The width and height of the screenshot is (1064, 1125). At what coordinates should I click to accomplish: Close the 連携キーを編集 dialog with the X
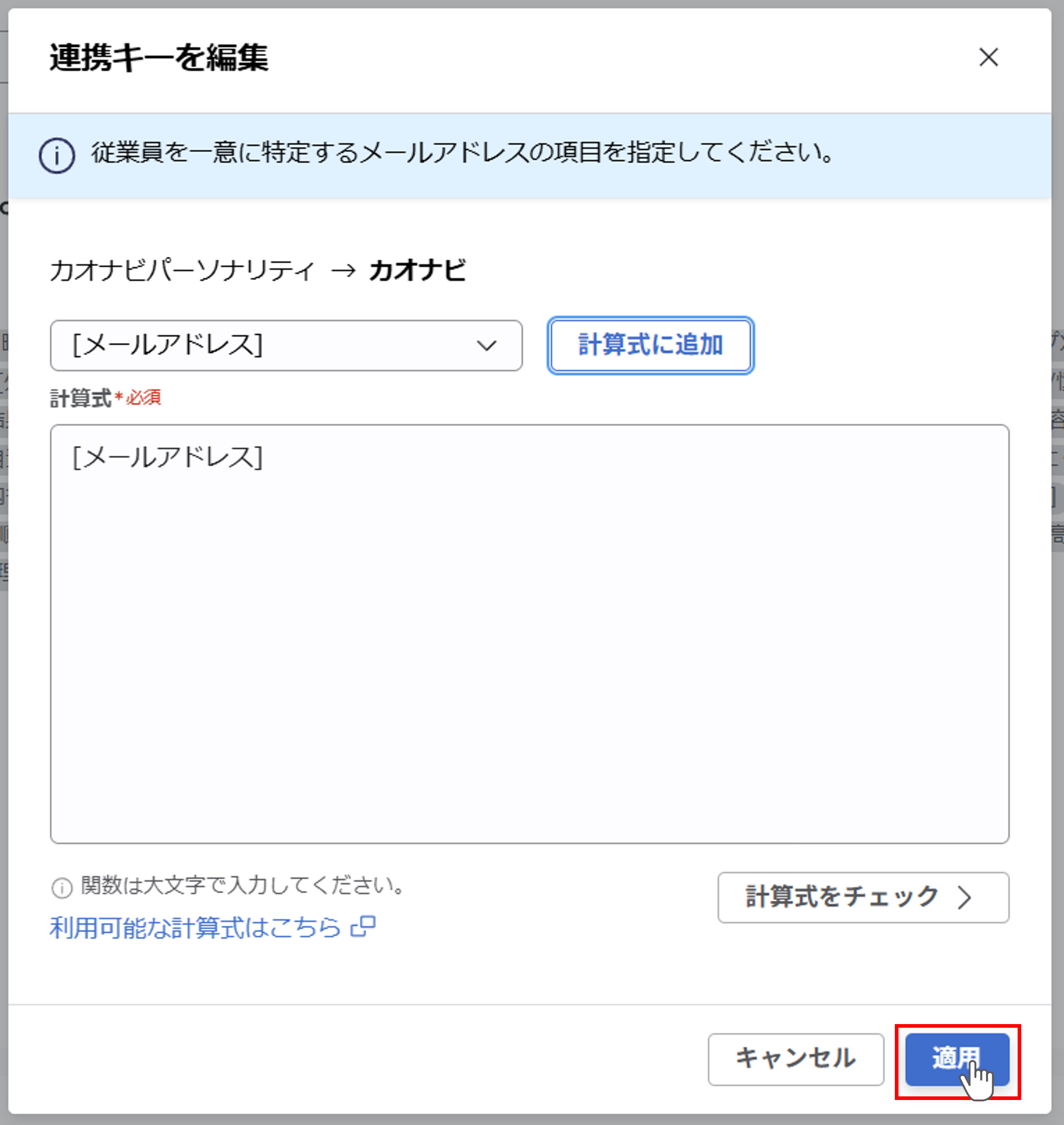(x=989, y=57)
